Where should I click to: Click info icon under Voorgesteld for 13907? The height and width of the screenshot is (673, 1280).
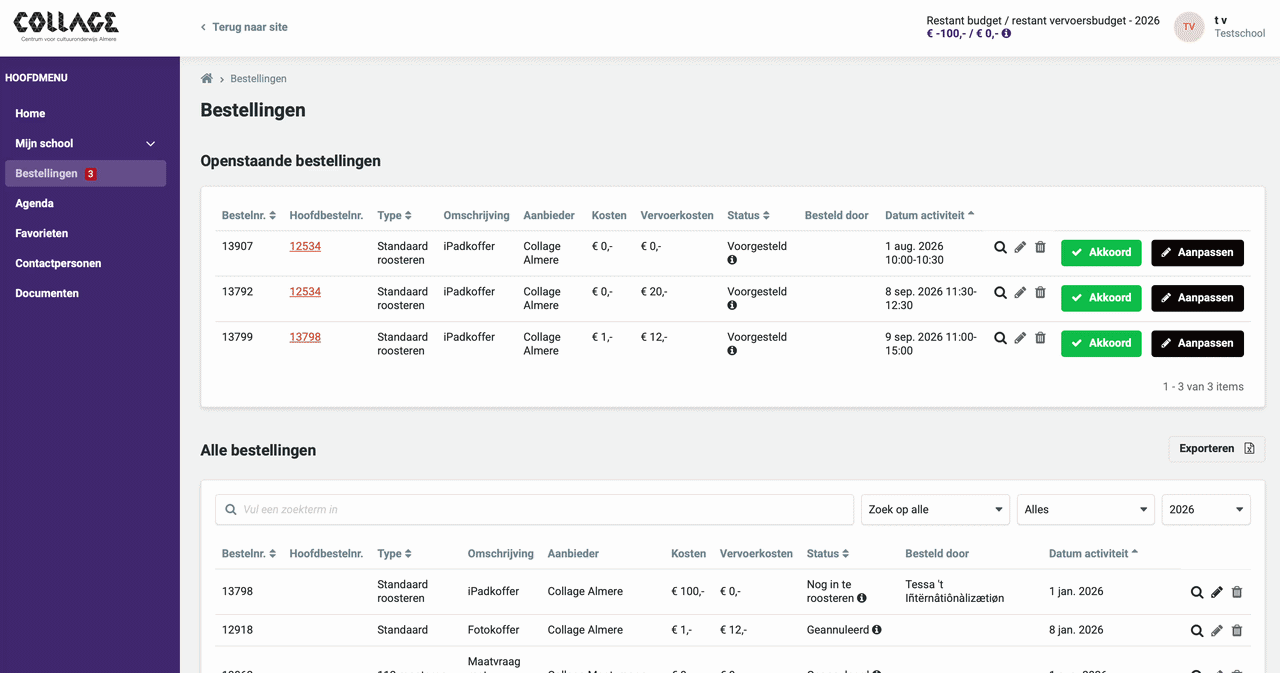click(x=732, y=260)
